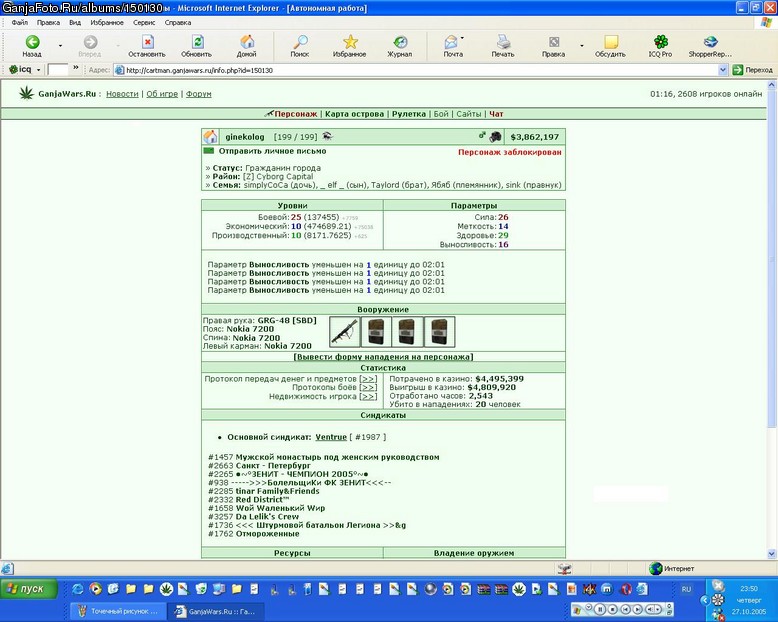Viewport: 778px width, 622px height.
Task: Click the Печать printer icon
Action: (x=503, y=46)
